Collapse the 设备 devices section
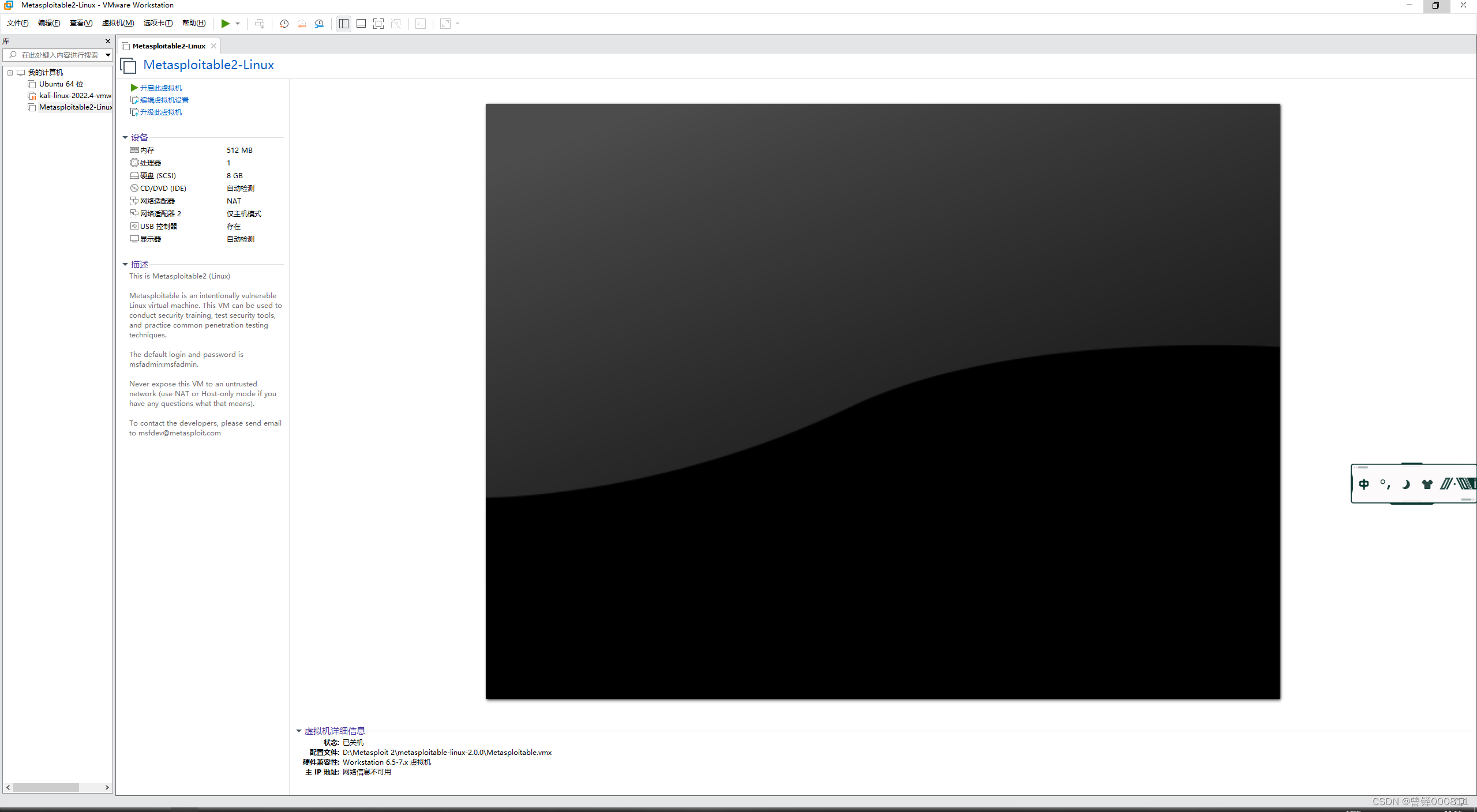Screen dimensions: 1477x812 coord(125,137)
